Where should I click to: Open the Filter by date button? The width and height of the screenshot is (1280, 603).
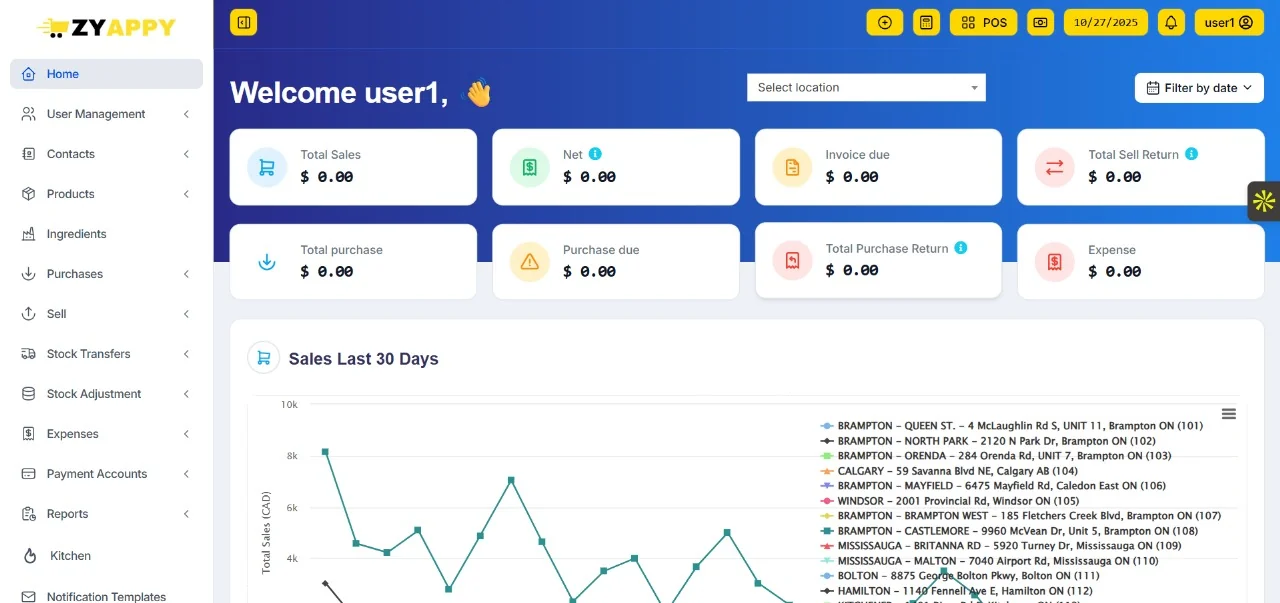tap(1198, 87)
